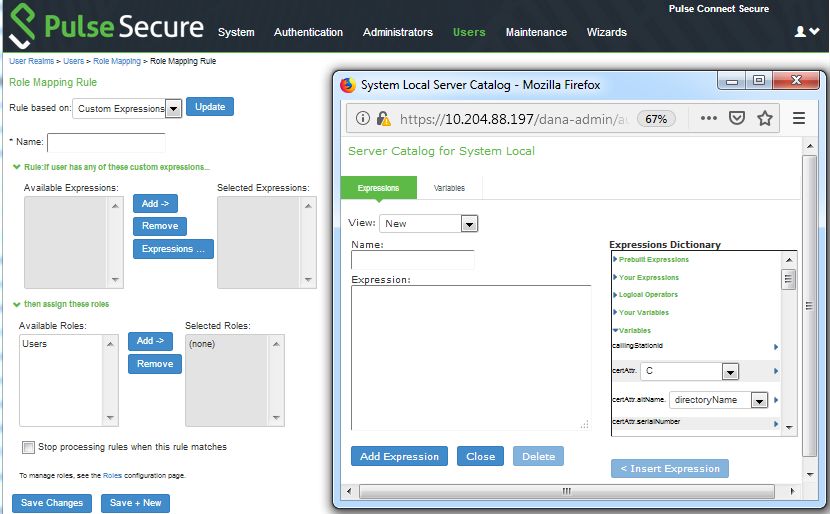Screen dimensions: 830x514
Task: Click insert arrow next to certAttr.serialNumber
Action: click(x=775, y=423)
